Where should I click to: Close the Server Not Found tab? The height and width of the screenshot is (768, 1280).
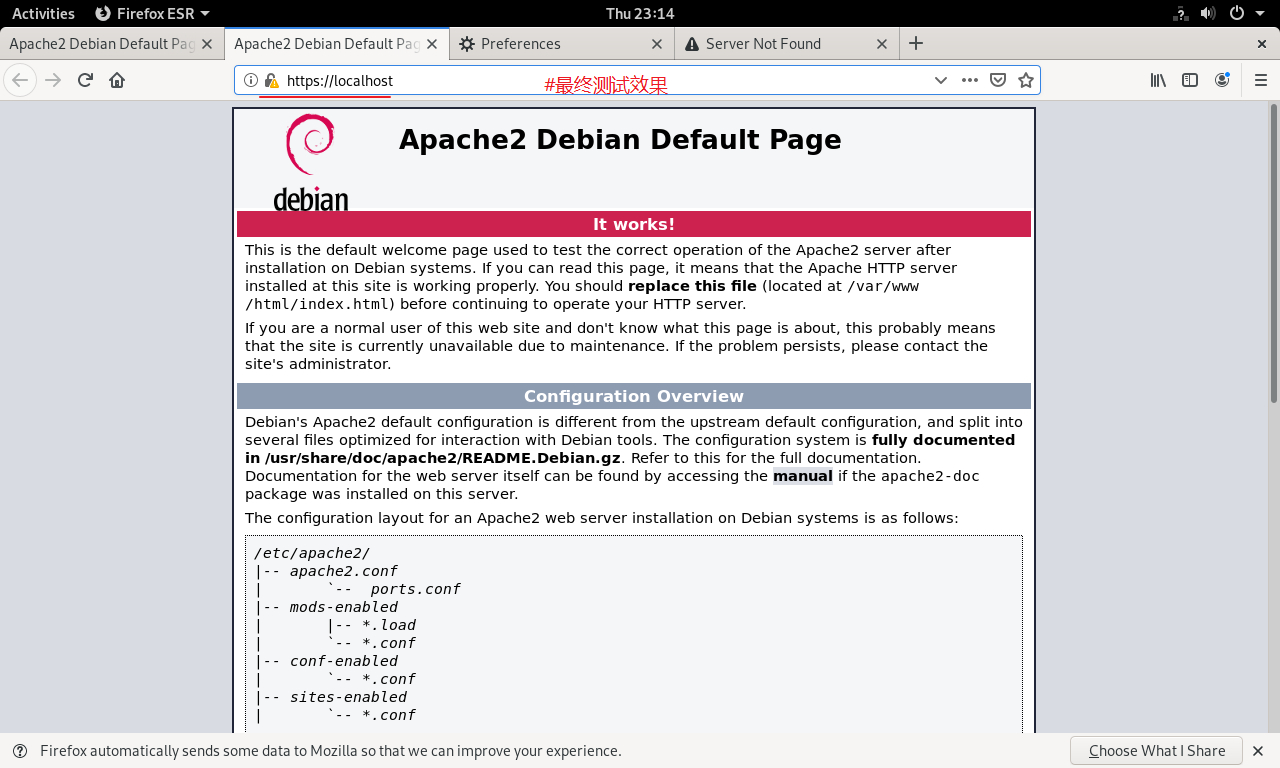(x=882, y=44)
